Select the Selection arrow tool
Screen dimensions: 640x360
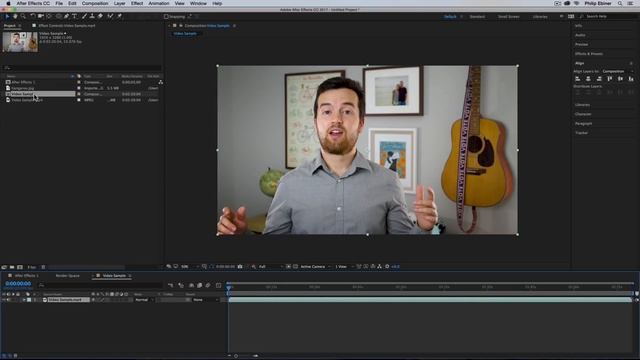point(7,16)
